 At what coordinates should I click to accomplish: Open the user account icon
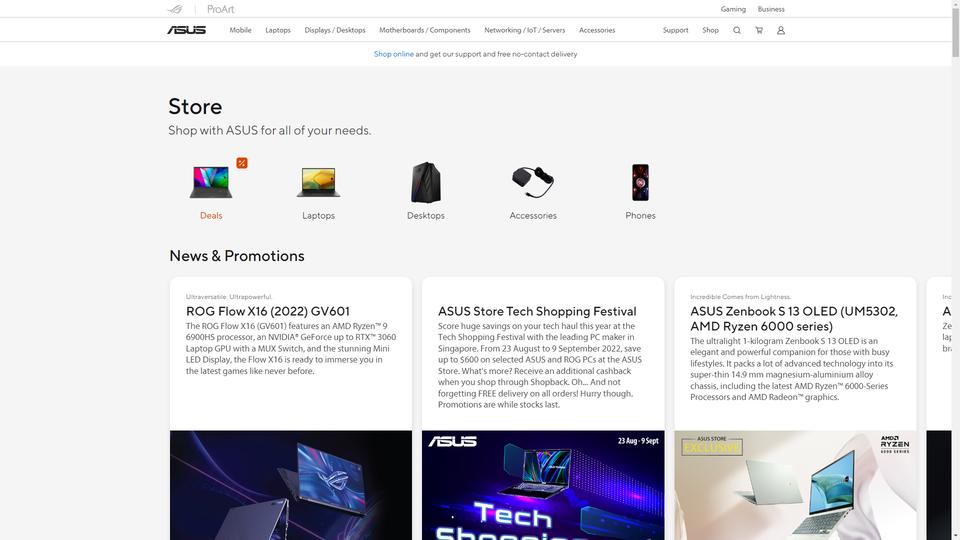pyautogui.click(x=781, y=30)
